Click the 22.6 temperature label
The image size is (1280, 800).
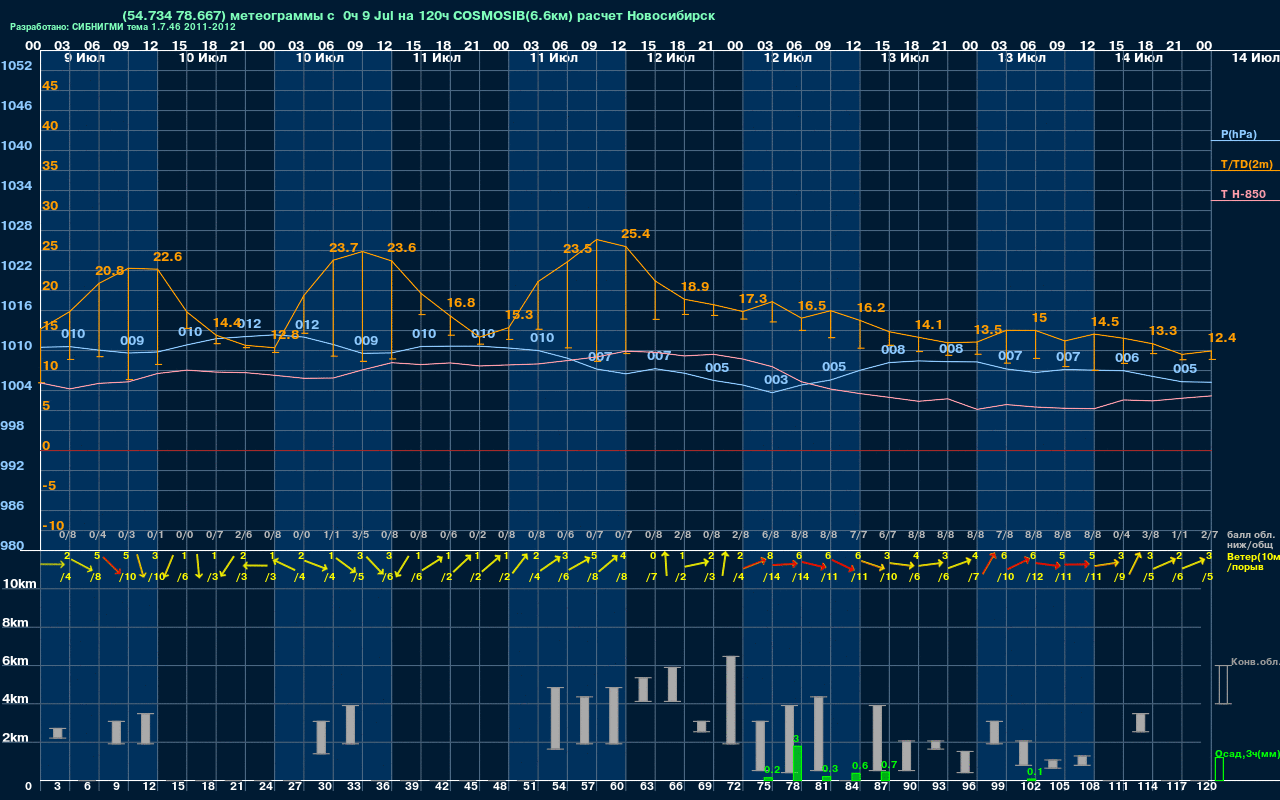coord(168,257)
